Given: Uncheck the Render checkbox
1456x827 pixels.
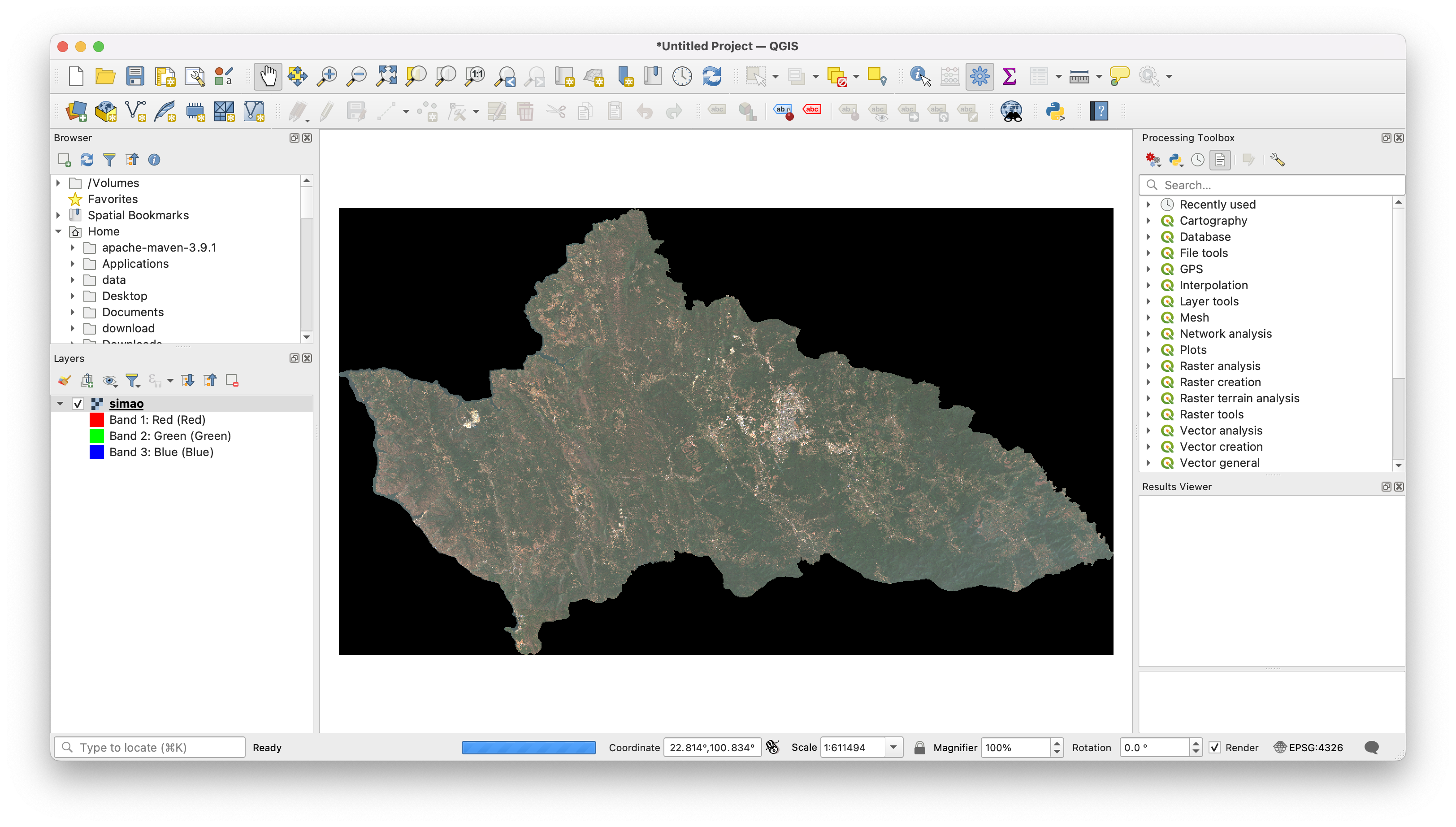Looking at the screenshot, I should coord(1214,748).
